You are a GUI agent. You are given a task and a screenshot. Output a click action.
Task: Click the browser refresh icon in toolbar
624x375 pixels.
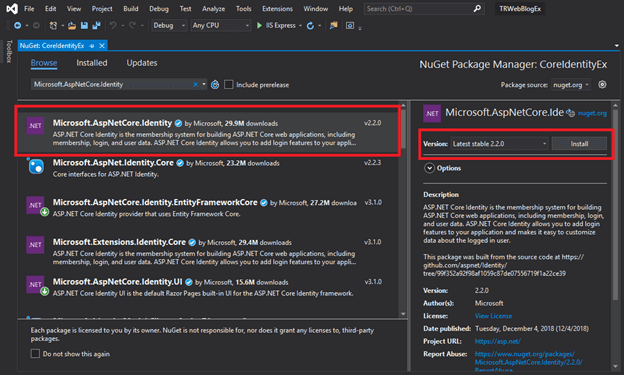310,25
